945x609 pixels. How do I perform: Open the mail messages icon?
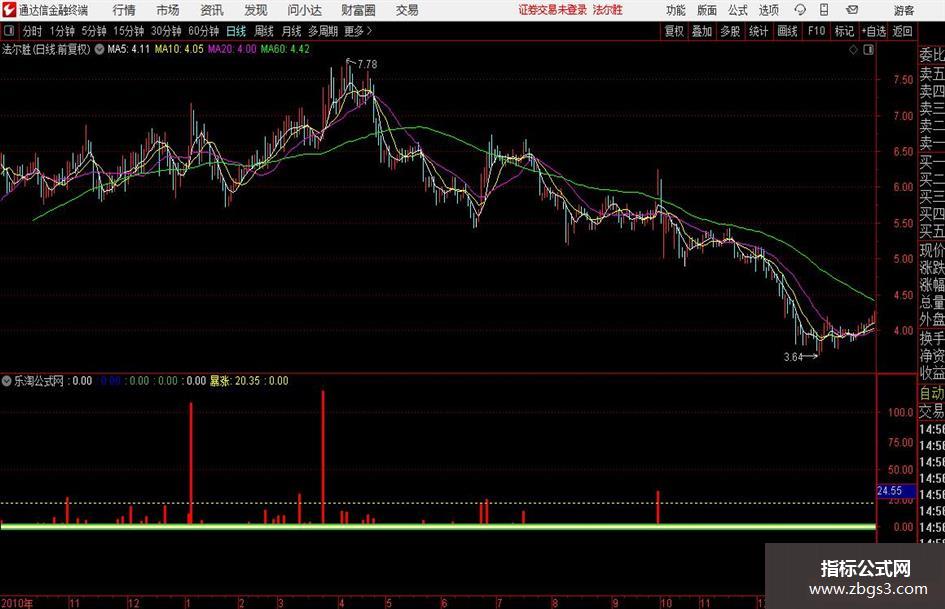[x=852, y=10]
